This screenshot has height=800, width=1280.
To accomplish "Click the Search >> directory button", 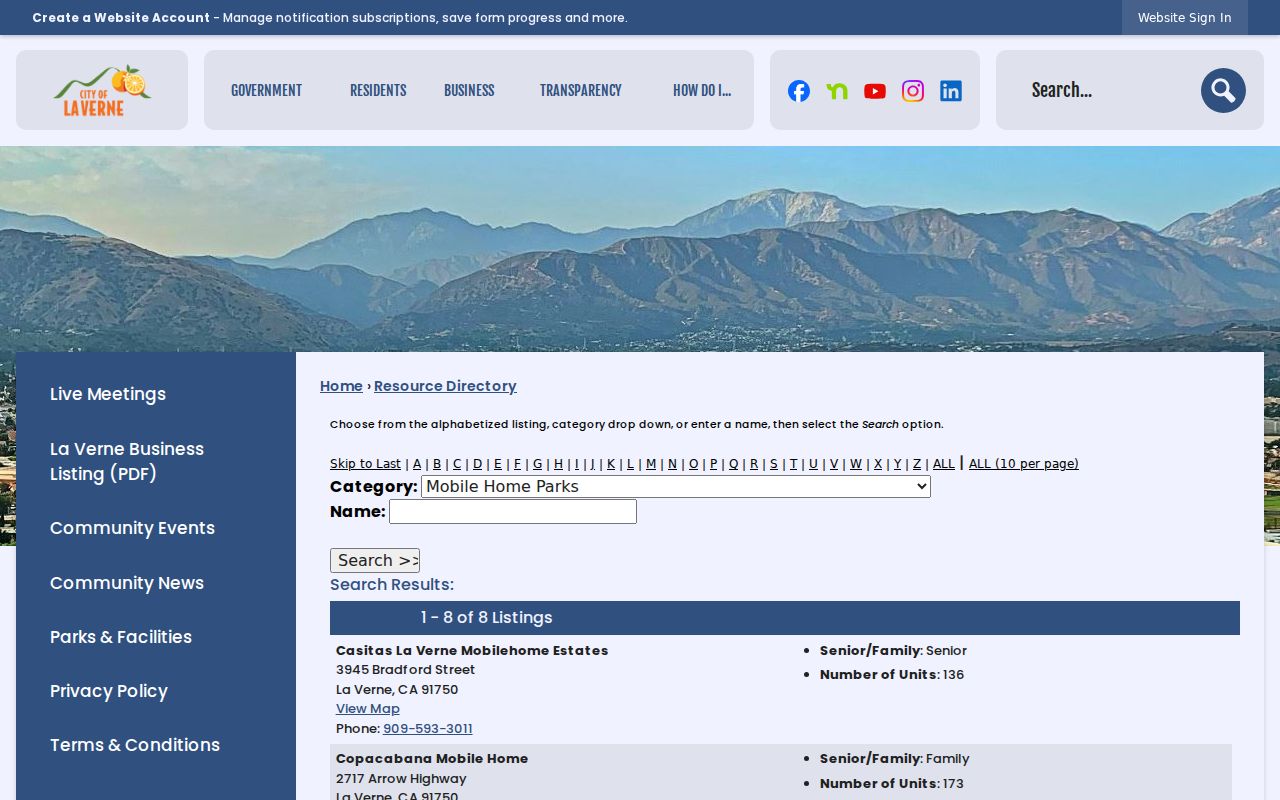I will click(375, 561).
